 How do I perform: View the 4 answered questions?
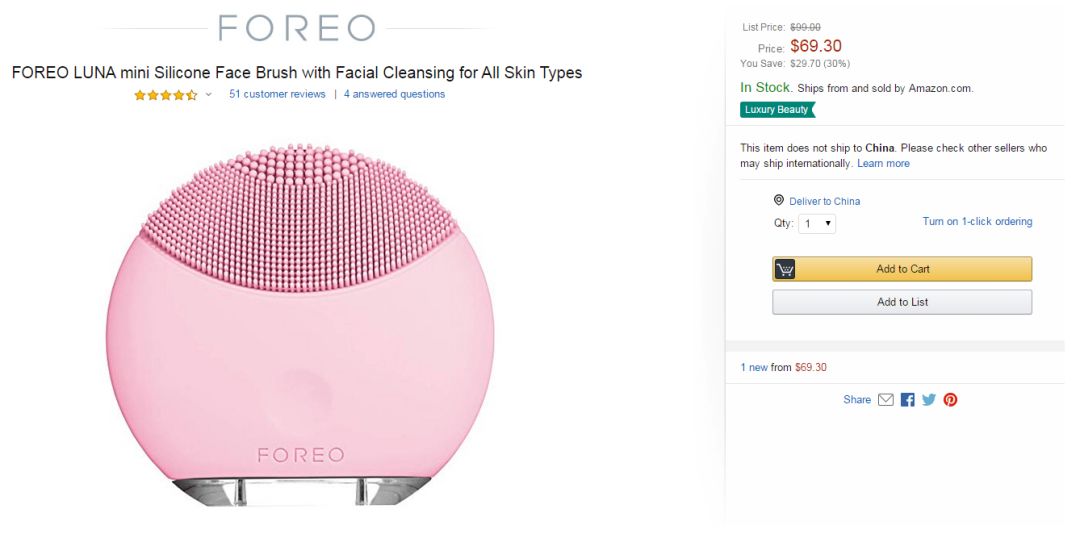394,94
